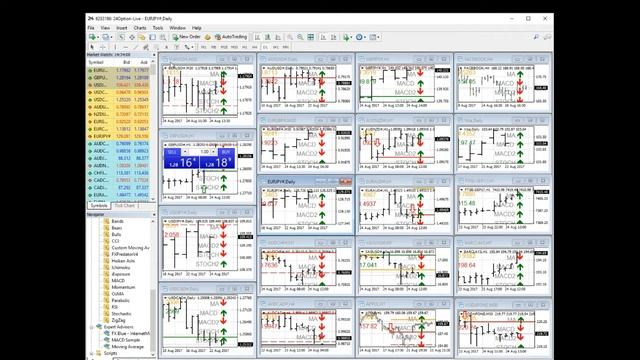The width and height of the screenshot is (640, 360).
Task: Collapse the Expert Advisors tree node
Action: [91, 327]
